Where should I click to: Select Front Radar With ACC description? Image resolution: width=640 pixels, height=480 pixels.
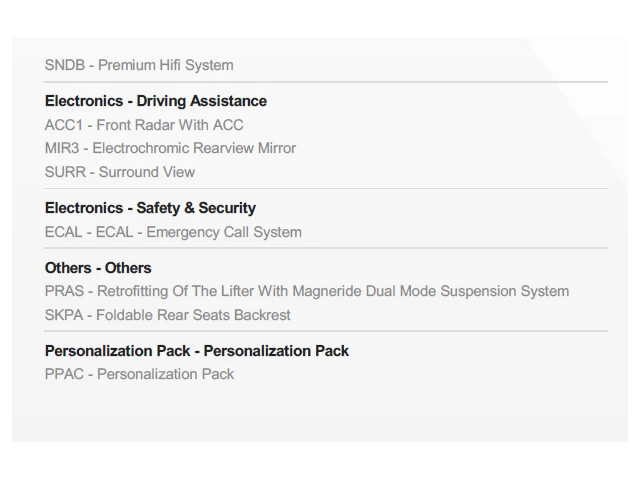click(x=169, y=125)
